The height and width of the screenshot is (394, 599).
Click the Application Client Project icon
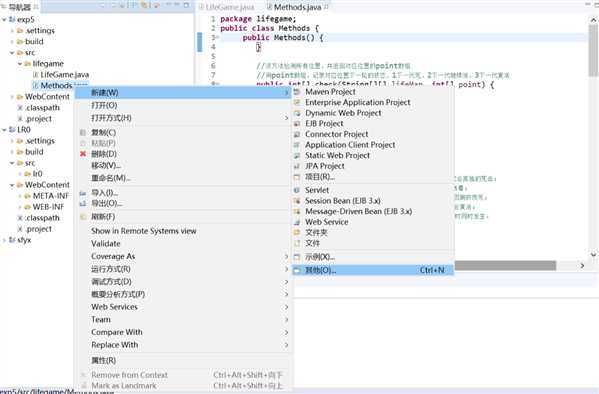[x=297, y=145]
